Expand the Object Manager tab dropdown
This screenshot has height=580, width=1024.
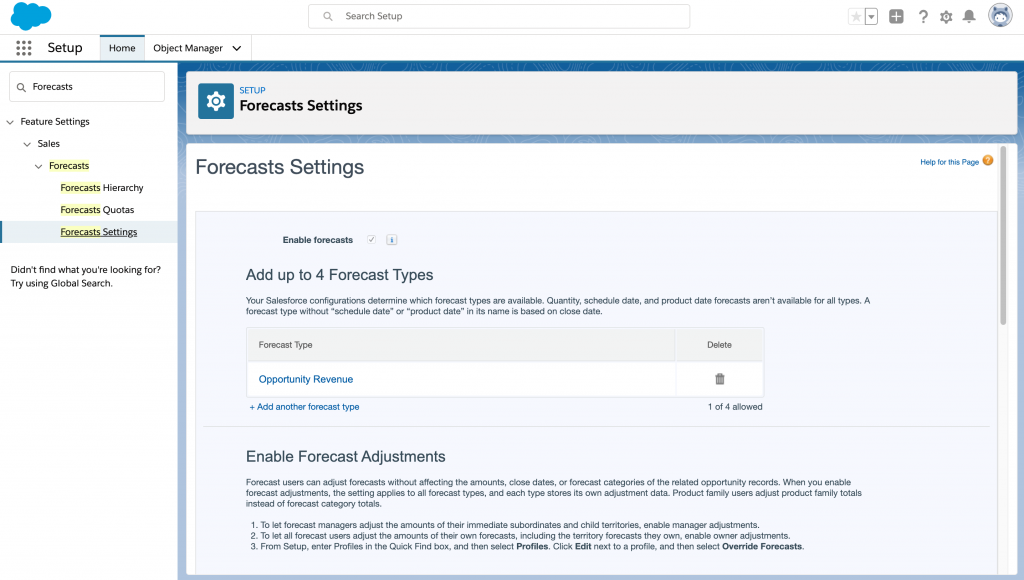pyautogui.click(x=237, y=48)
